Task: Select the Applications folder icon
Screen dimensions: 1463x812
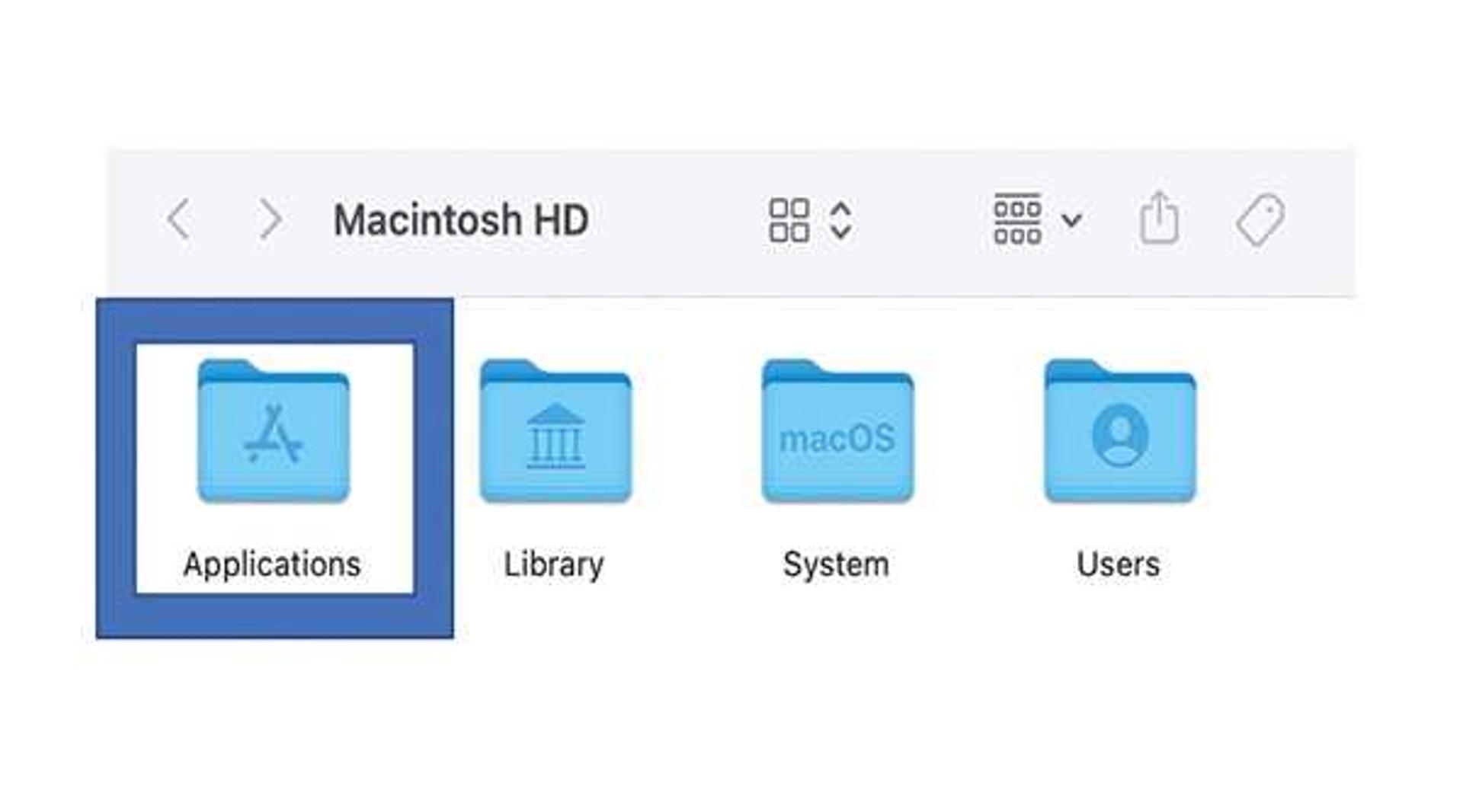Action: pos(273,431)
